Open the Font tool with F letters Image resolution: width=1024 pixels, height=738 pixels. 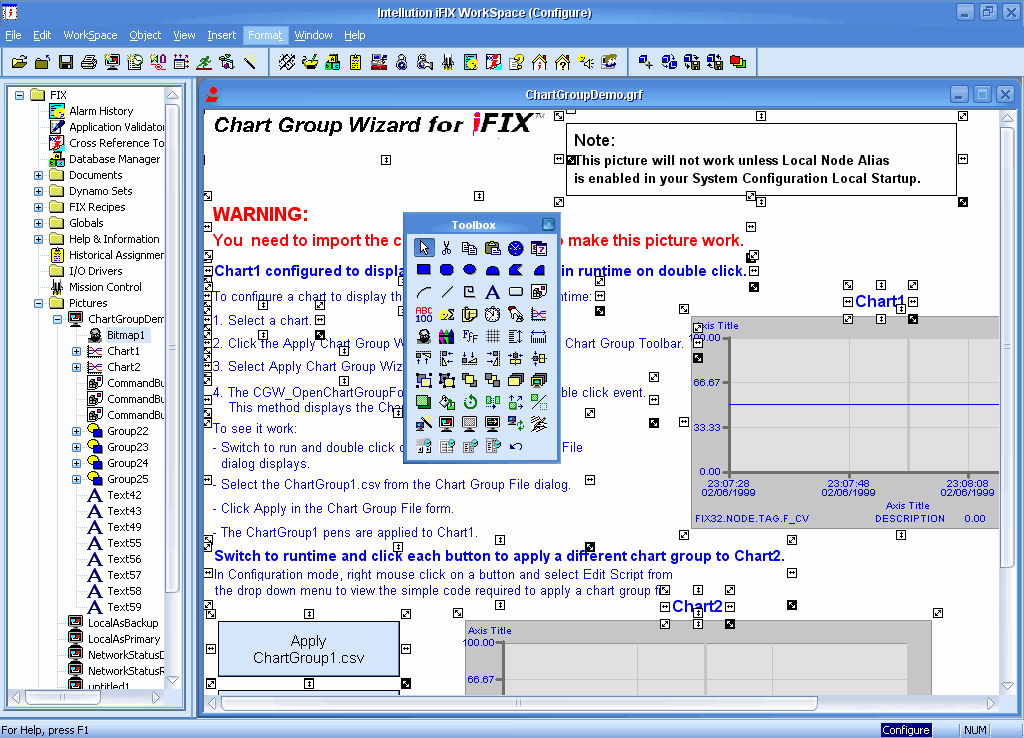470,336
